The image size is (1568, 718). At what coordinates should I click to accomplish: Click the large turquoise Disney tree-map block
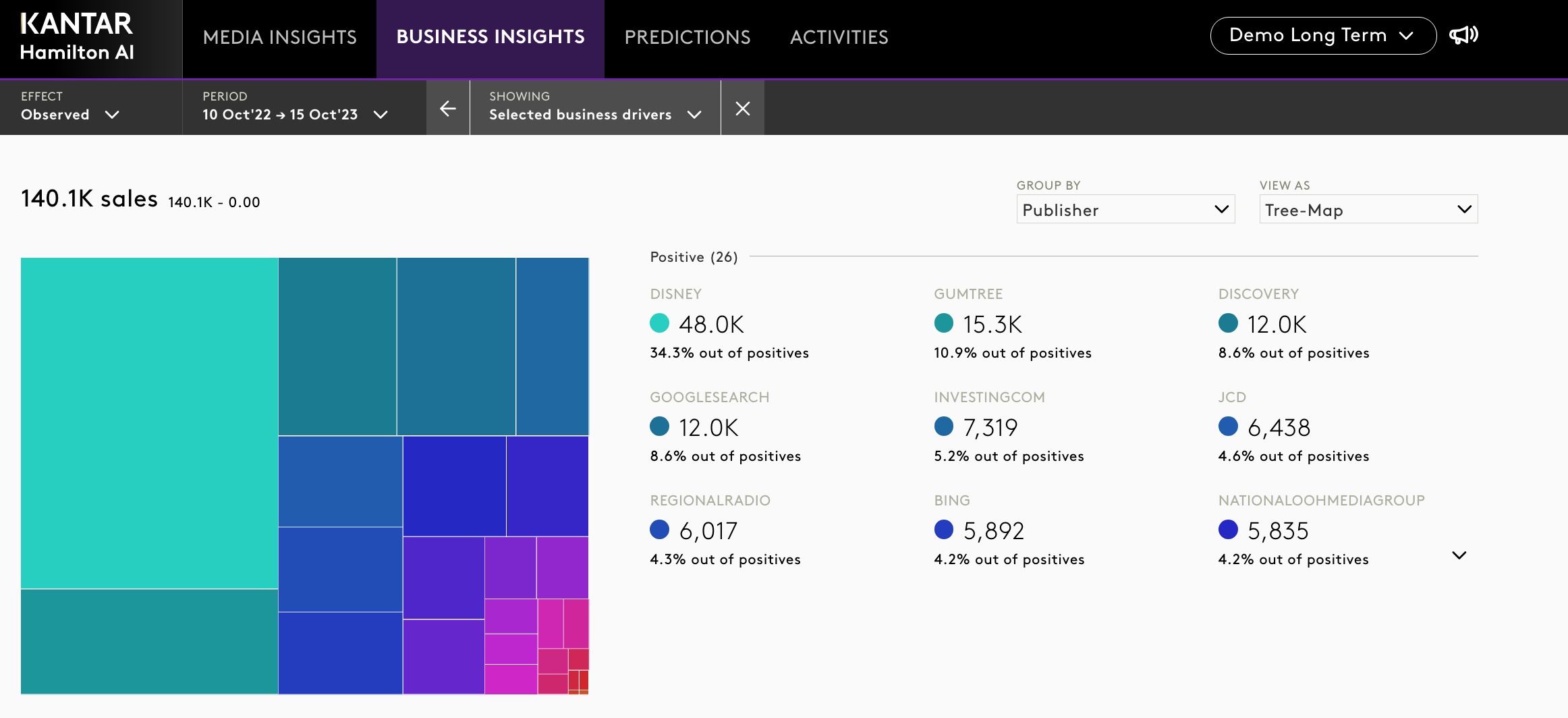(149, 423)
